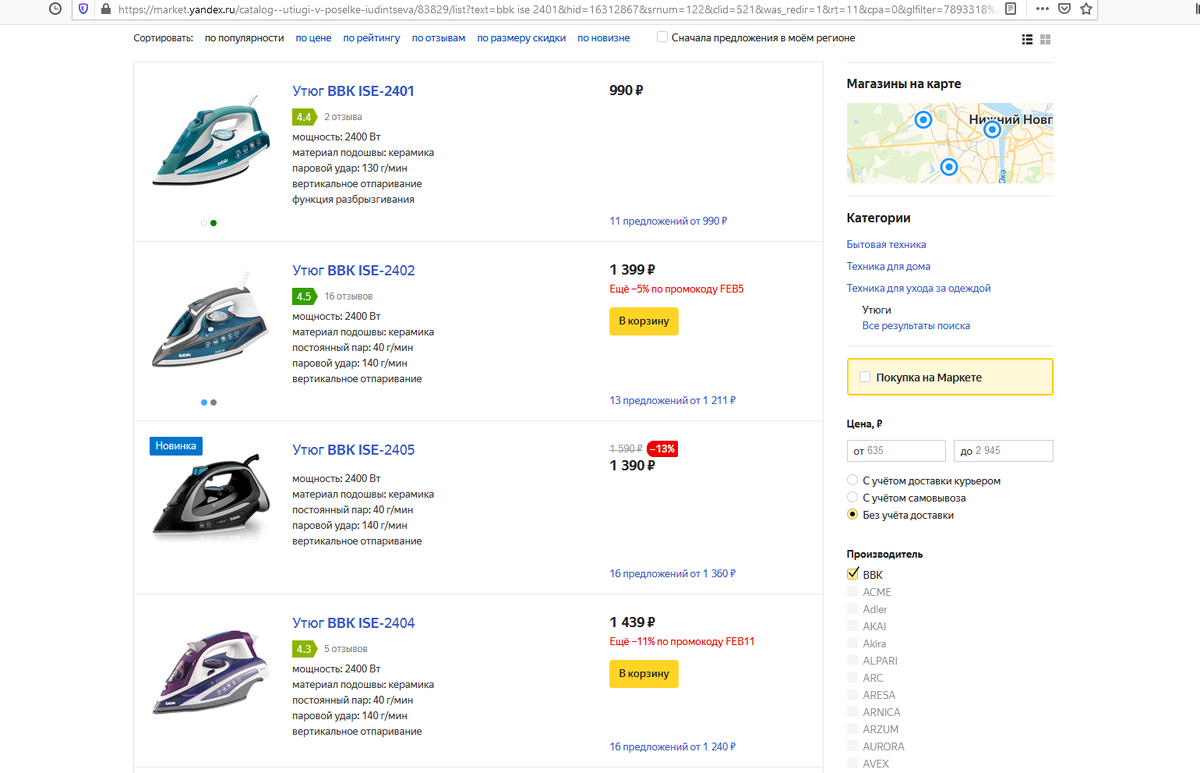1200x773 pixels.
Task: Switch to list view layout icon
Action: click(1027, 39)
